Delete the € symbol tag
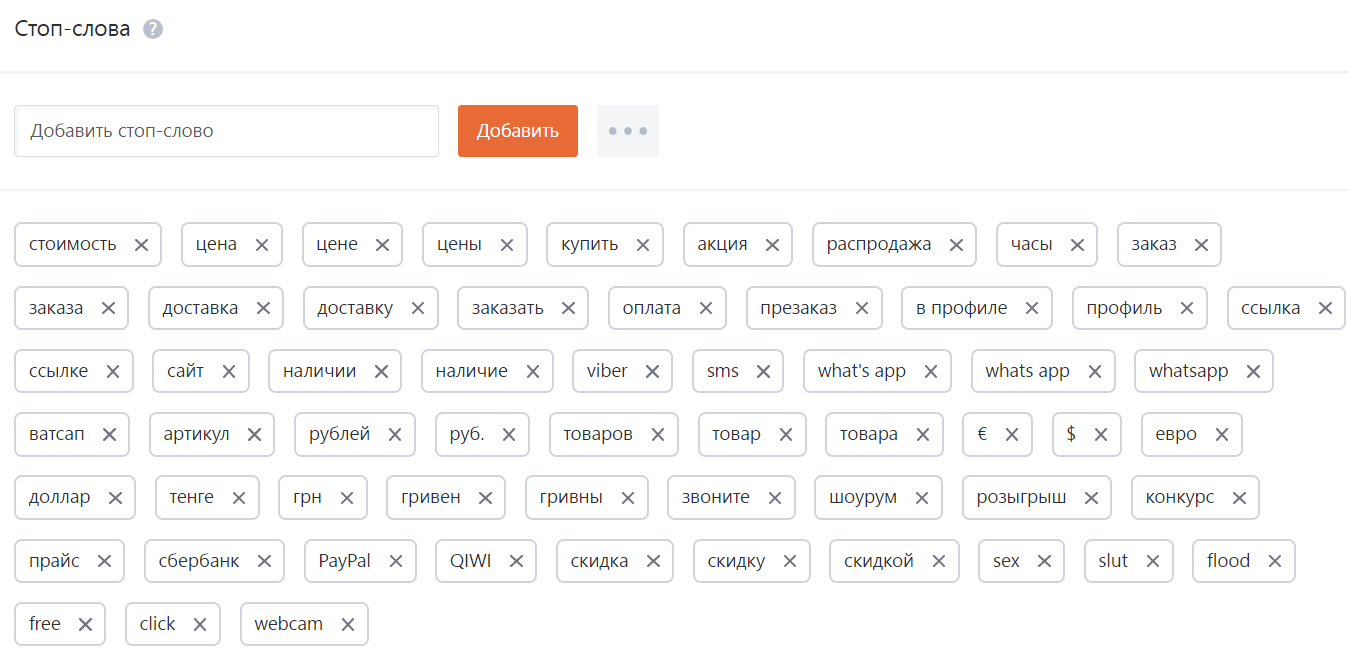The width and height of the screenshot is (1349, 659). point(1012,435)
